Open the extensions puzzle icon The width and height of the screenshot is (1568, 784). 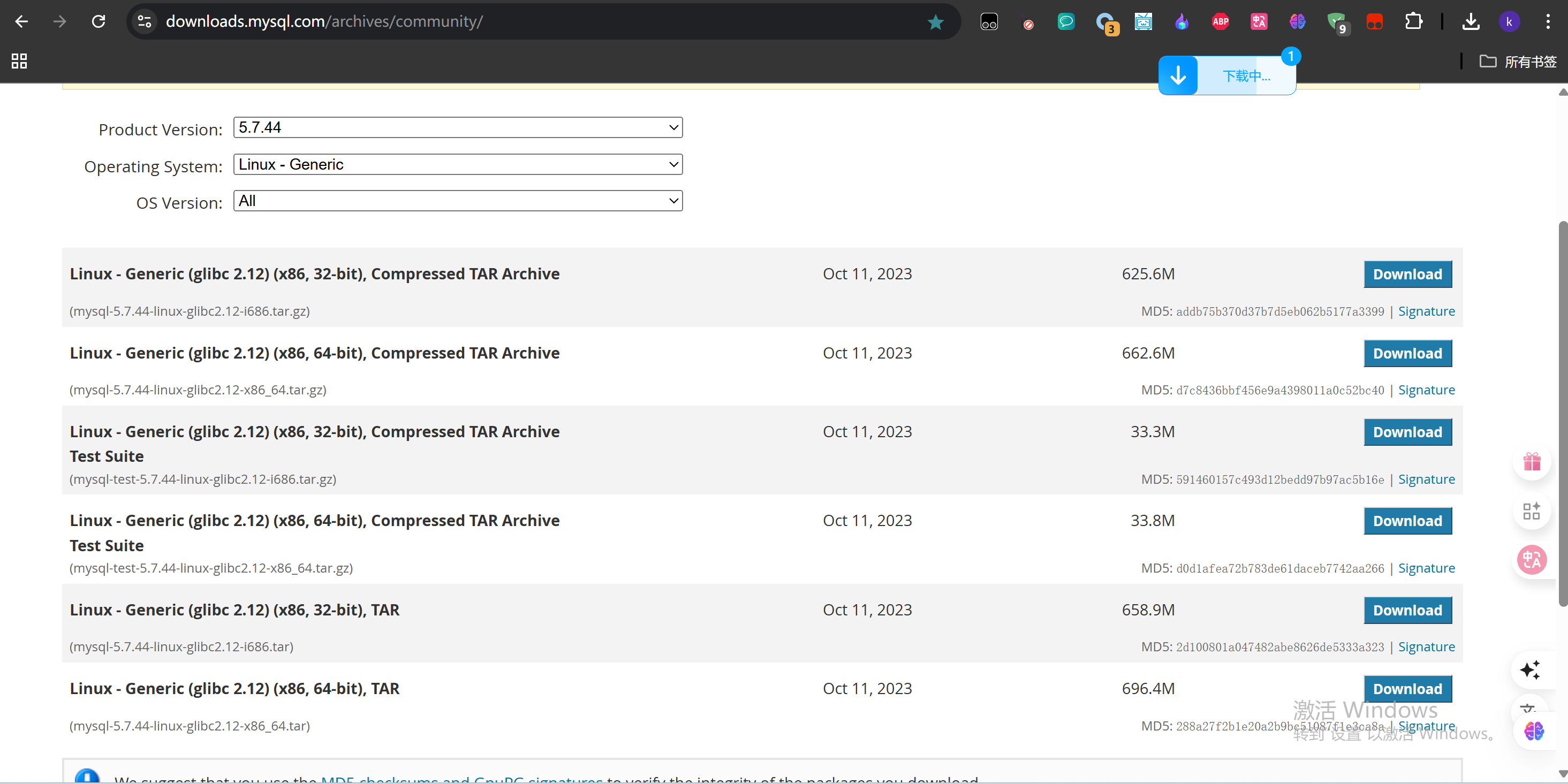(1413, 22)
